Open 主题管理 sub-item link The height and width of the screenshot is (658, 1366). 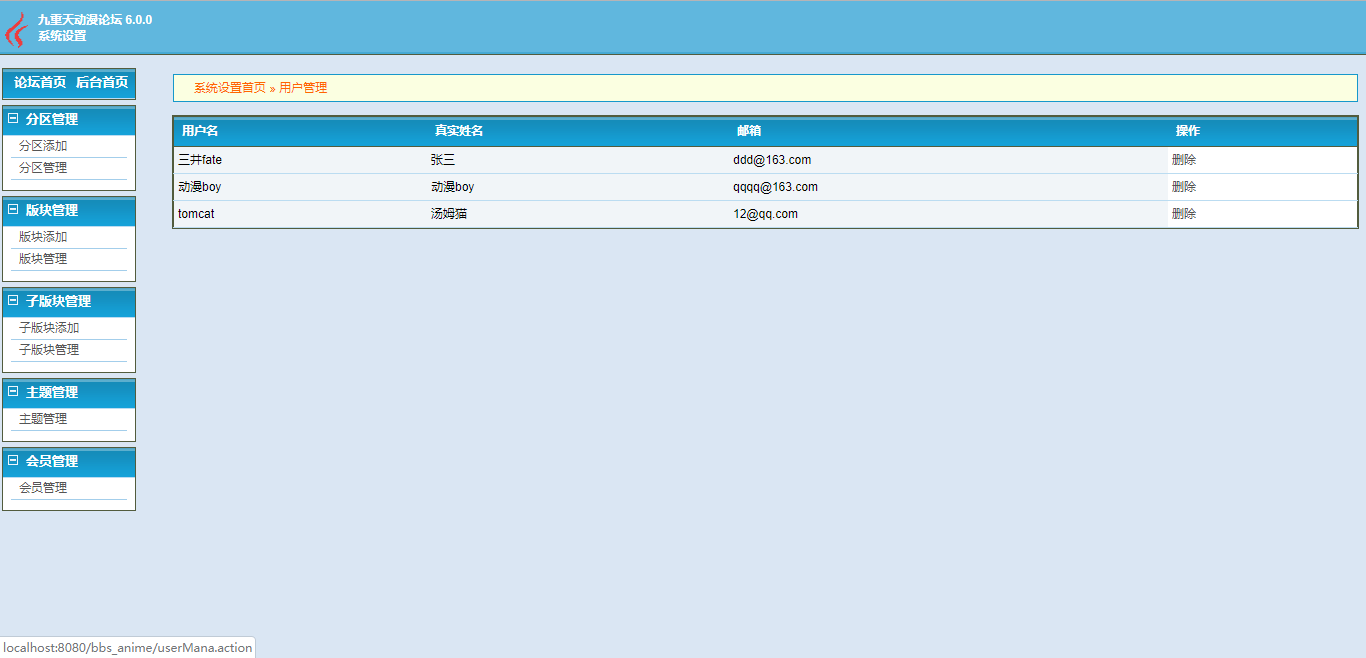pos(43,419)
